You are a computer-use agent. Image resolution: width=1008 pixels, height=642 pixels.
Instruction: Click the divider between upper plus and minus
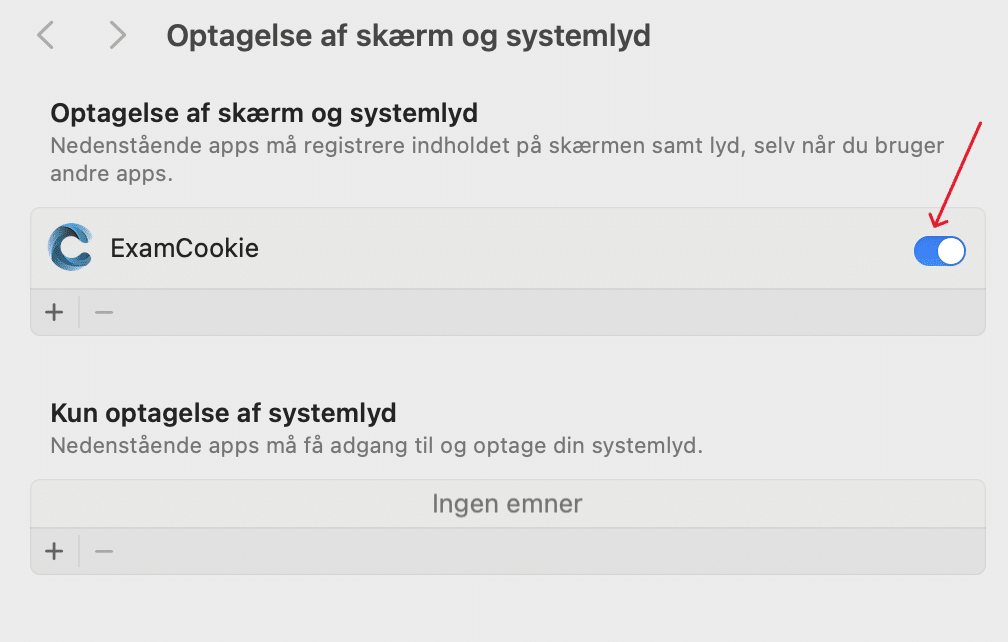[79, 312]
